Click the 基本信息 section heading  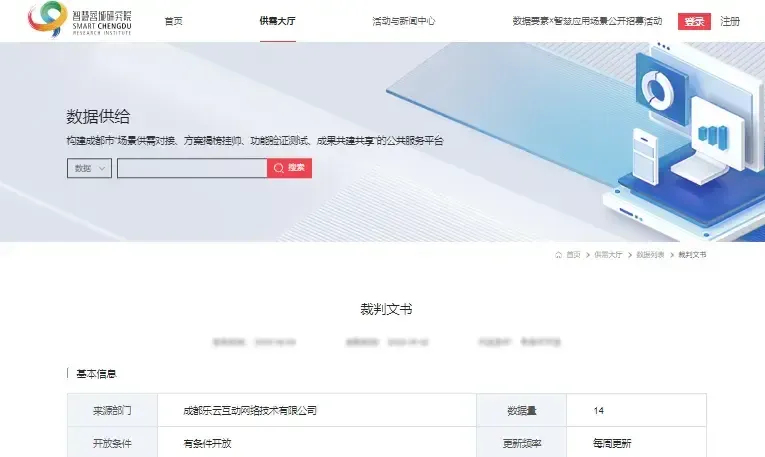pos(96,374)
